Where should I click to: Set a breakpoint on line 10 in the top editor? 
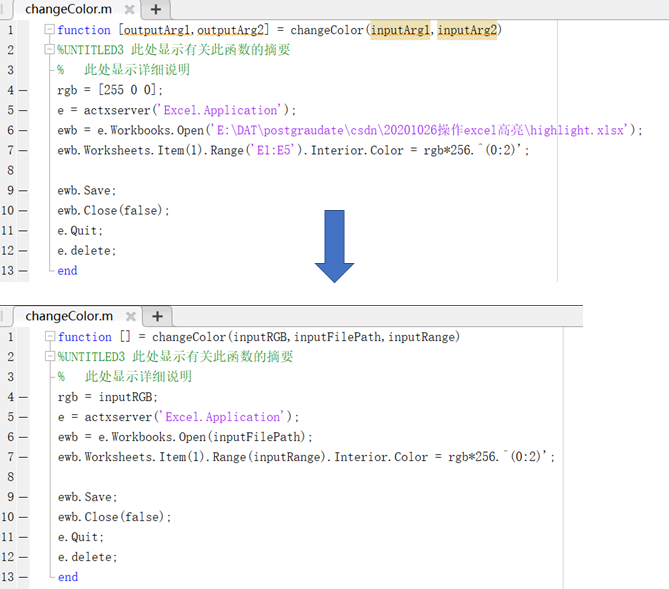23,210
